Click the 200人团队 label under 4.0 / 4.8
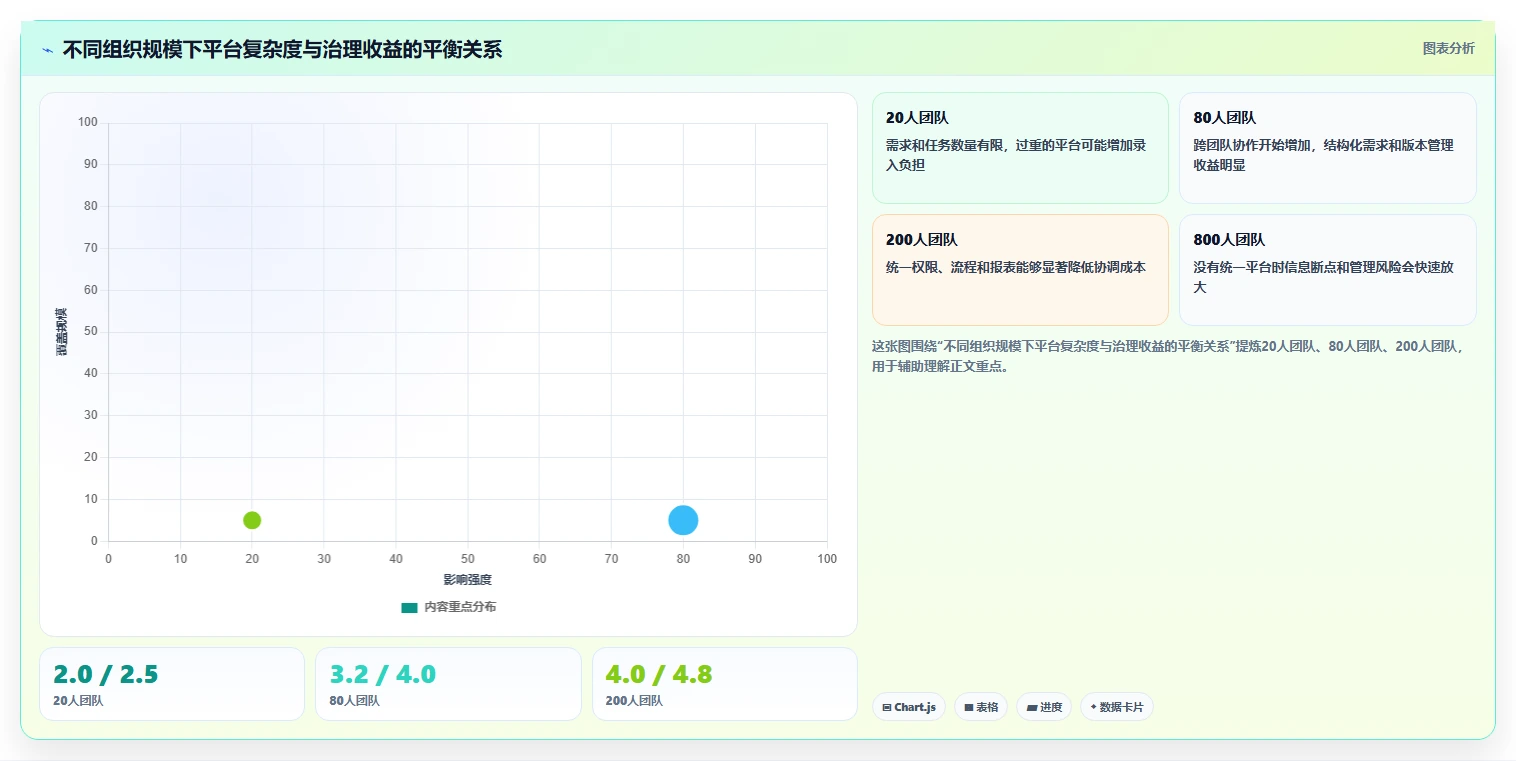 click(x=634, y=701)
